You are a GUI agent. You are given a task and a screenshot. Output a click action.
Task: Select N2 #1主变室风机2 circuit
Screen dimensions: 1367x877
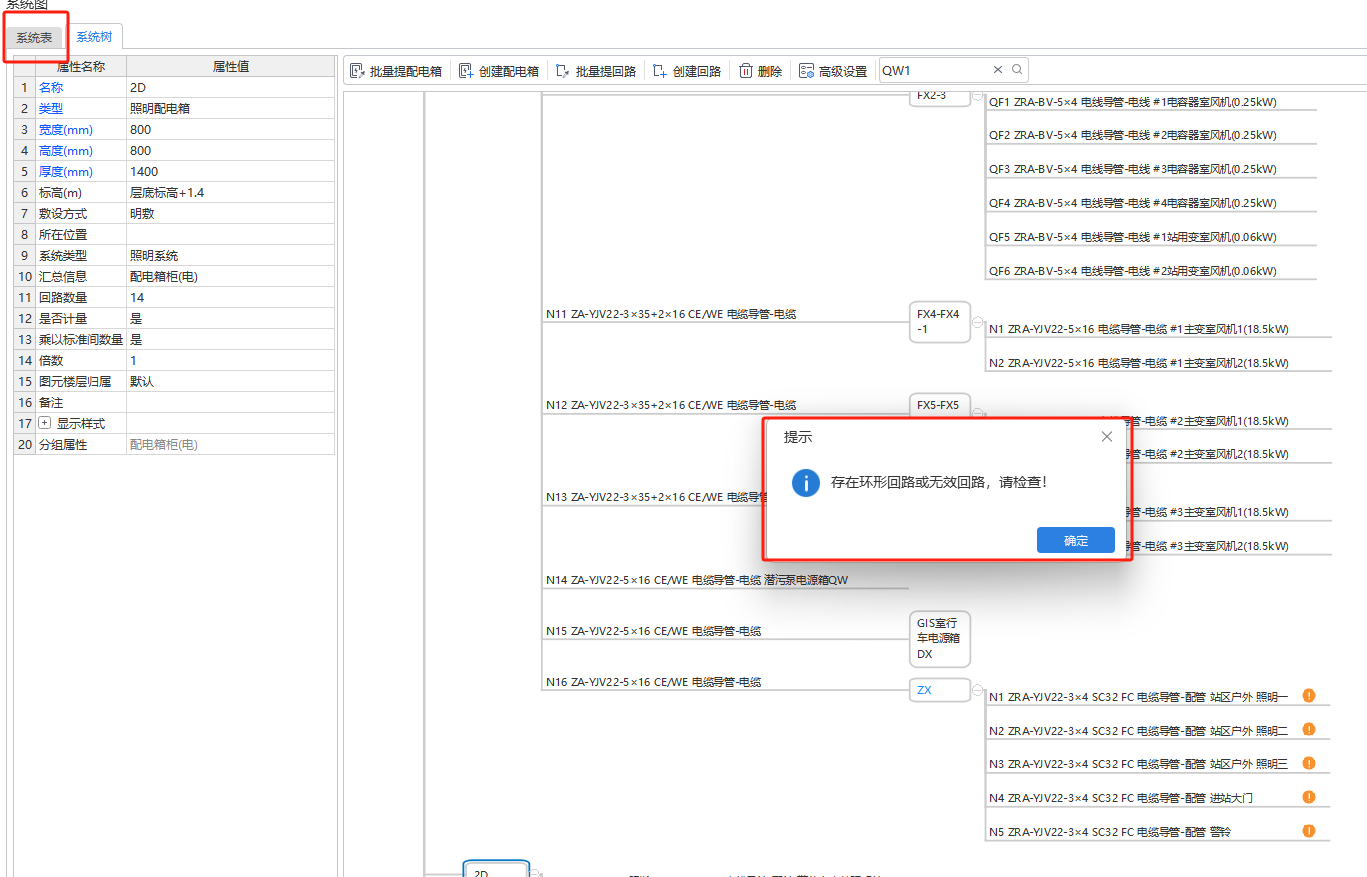pos(1139,363)
